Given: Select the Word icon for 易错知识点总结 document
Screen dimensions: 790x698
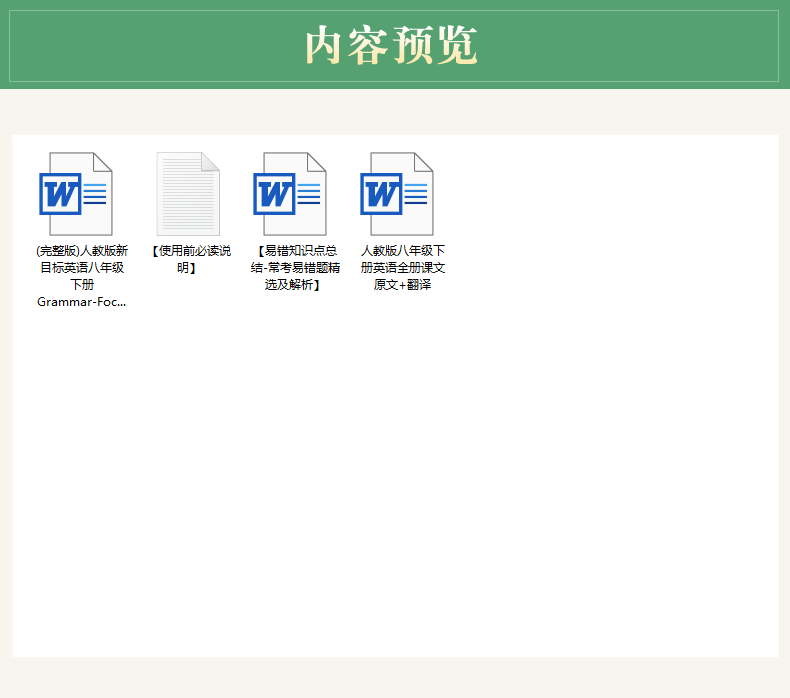Looking at the screenshot, I should pyautogui.click(x=290, y=194).
